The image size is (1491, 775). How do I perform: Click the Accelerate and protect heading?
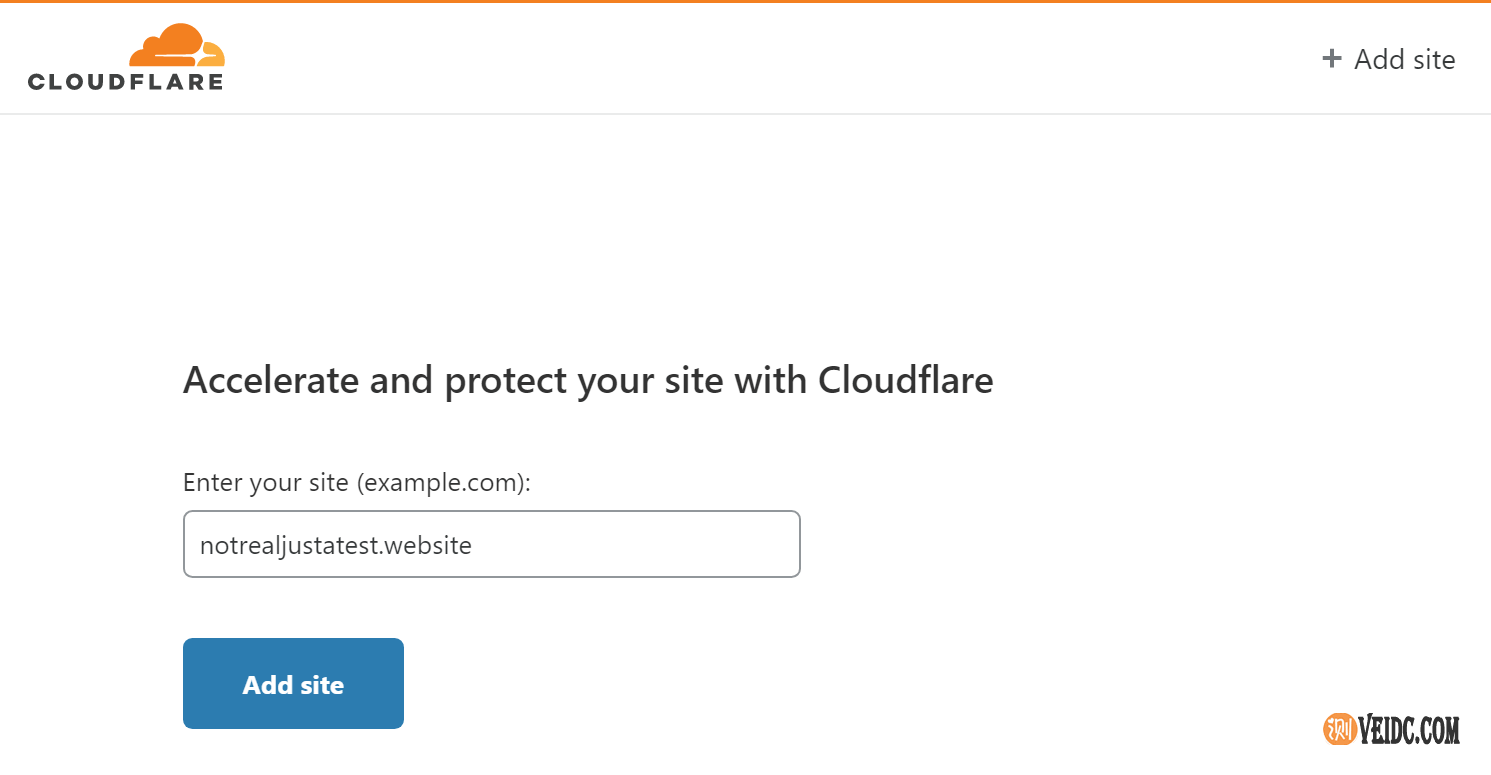coord(588,381)
